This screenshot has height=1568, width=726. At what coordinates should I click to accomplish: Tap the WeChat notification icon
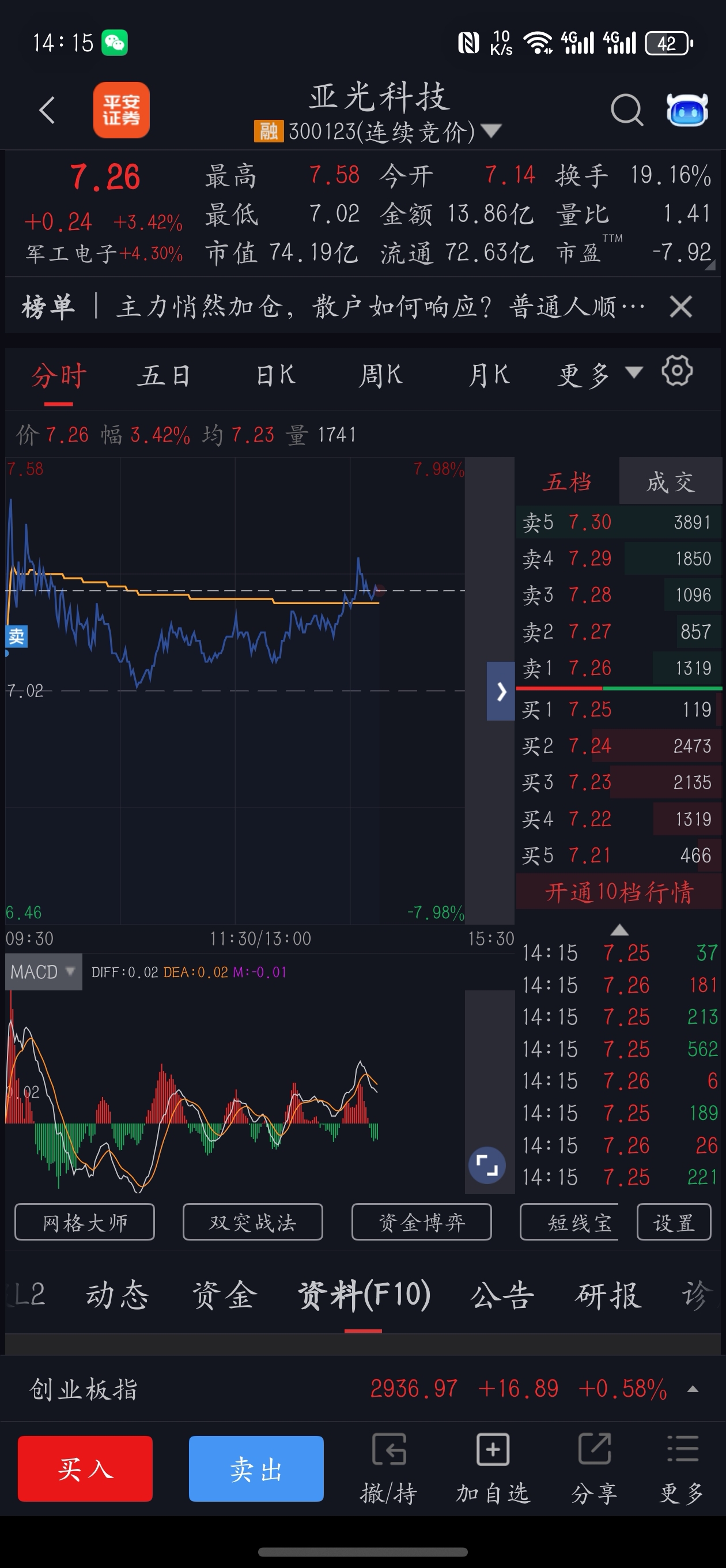(115, 43)
